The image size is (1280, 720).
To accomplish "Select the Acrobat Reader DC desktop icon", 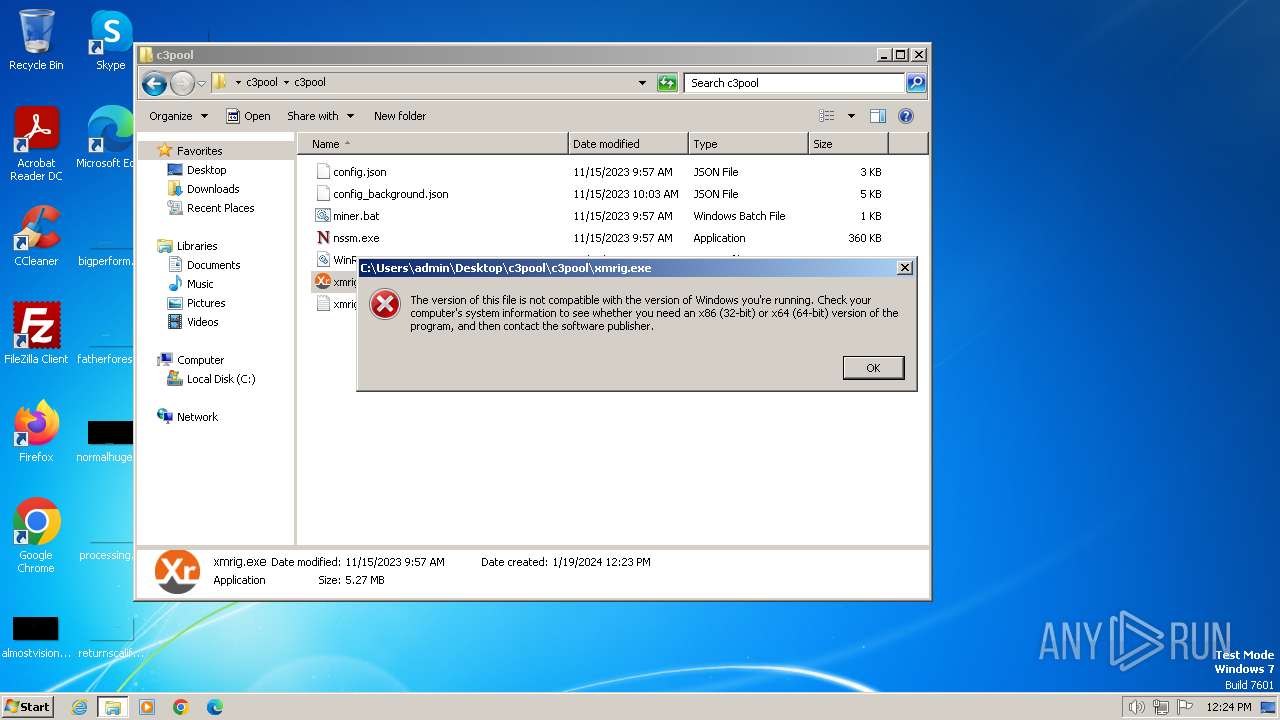I will (x=36, y=145).
